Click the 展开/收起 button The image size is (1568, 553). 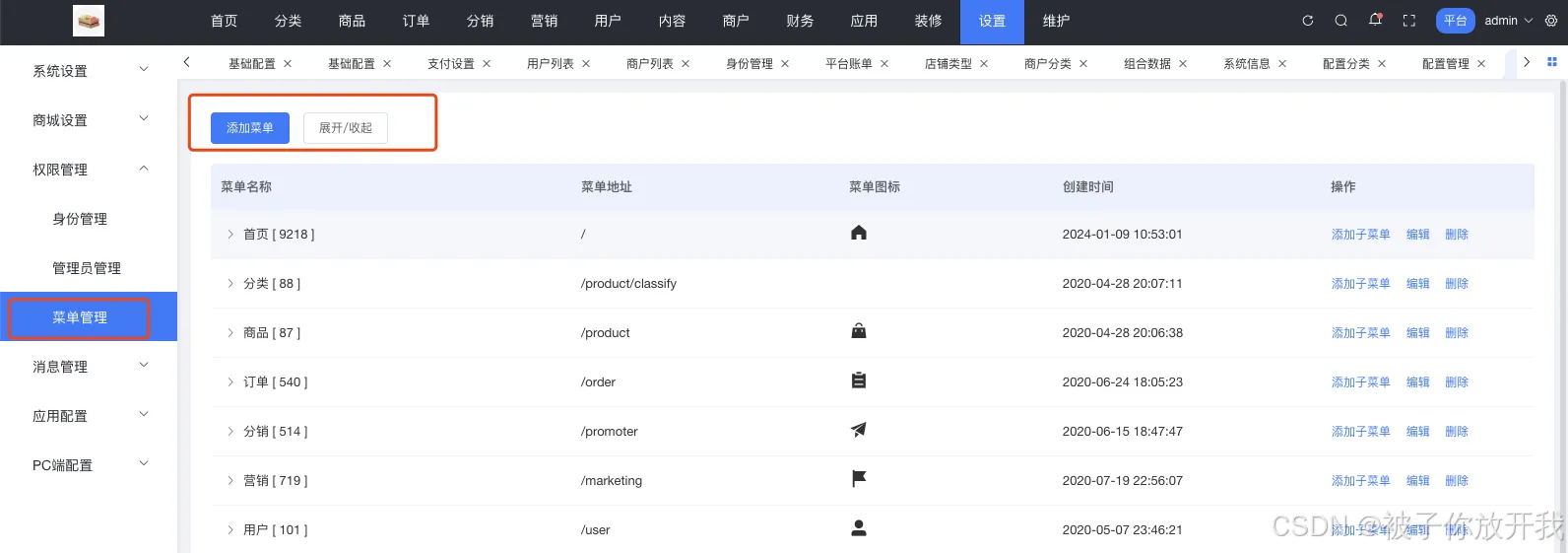coord(346,128)
